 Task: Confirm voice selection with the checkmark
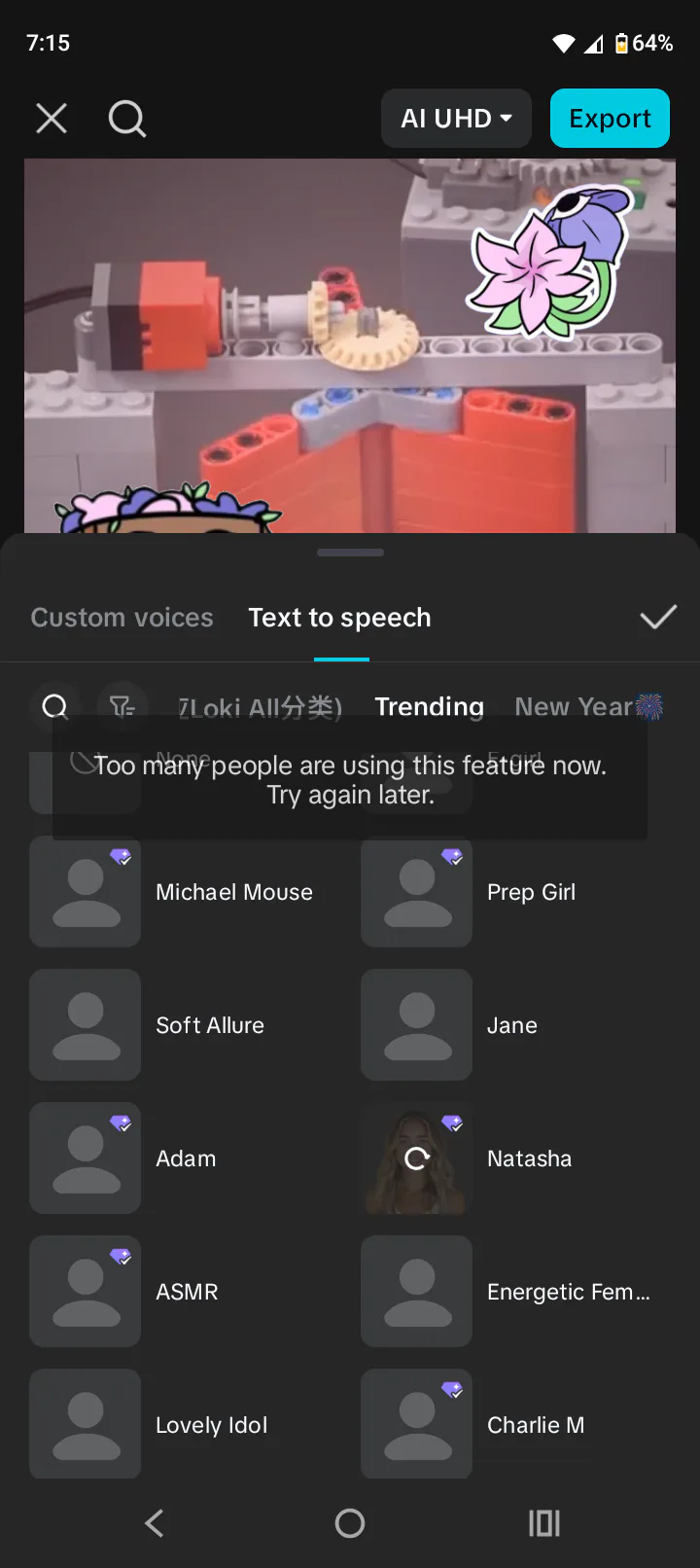pyautogui.click(x=658, y=617)
